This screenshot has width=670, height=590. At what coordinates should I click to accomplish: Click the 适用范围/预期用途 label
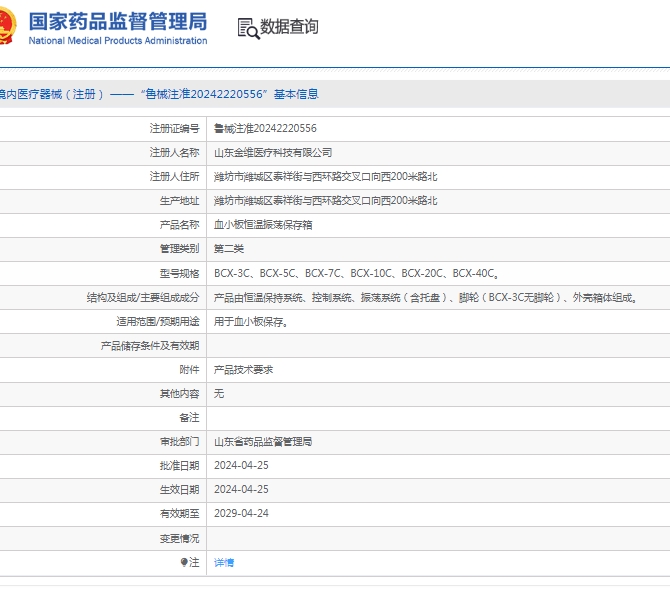[158, 322]
